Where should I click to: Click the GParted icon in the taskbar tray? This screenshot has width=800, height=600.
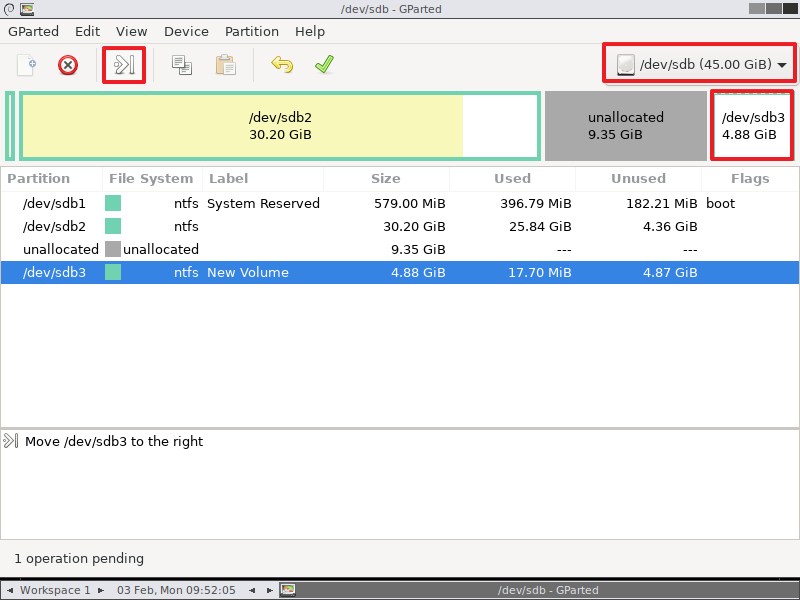coord(287,590)
